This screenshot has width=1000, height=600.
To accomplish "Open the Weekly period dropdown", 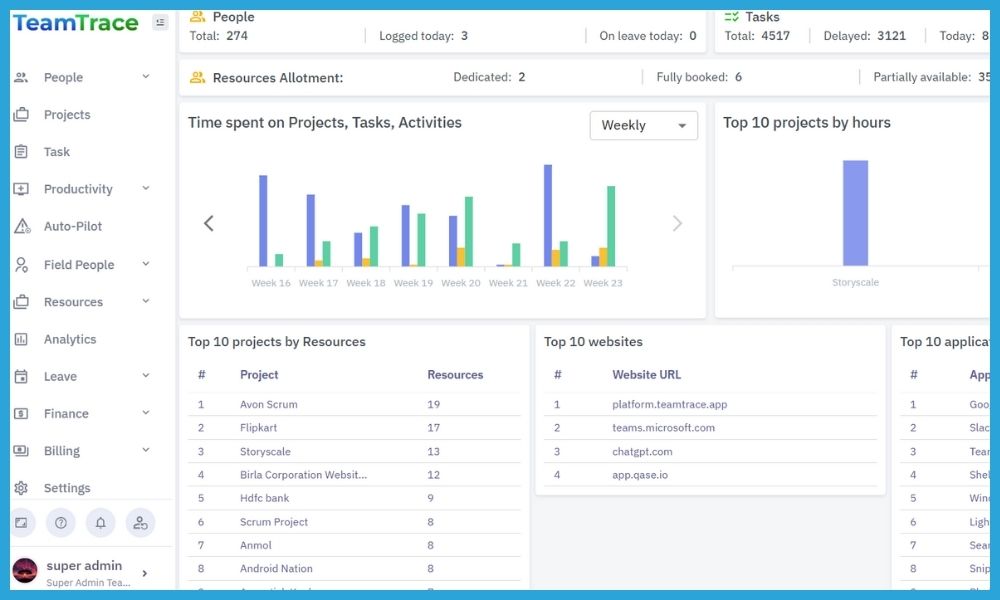I will coord(643,125).
